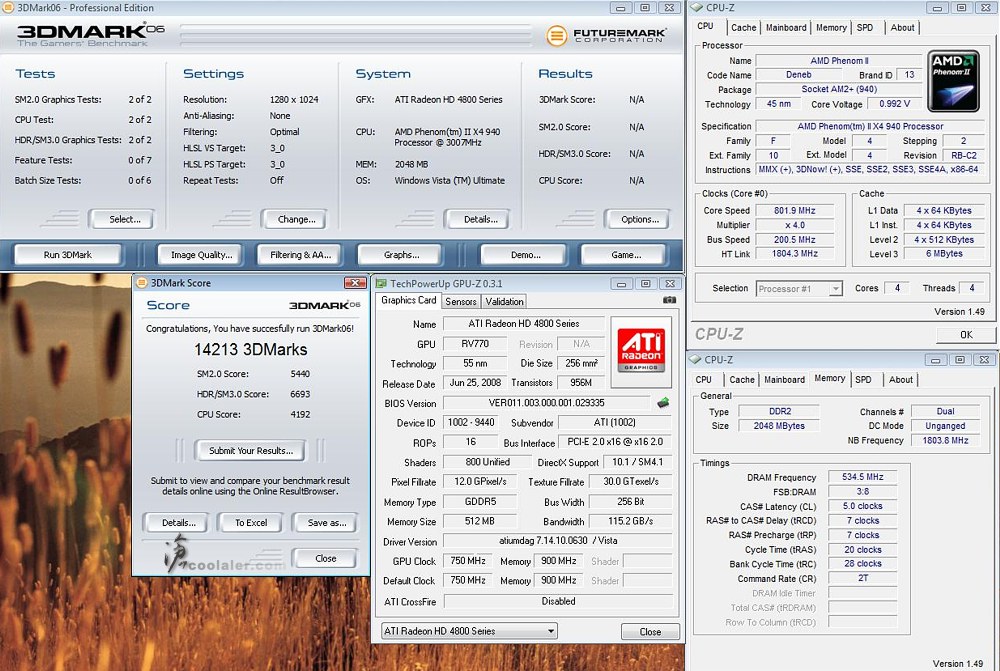Select the Graphics Card tab in GPU-Z
Screen dimensions: 1000x671
(409, 300)
